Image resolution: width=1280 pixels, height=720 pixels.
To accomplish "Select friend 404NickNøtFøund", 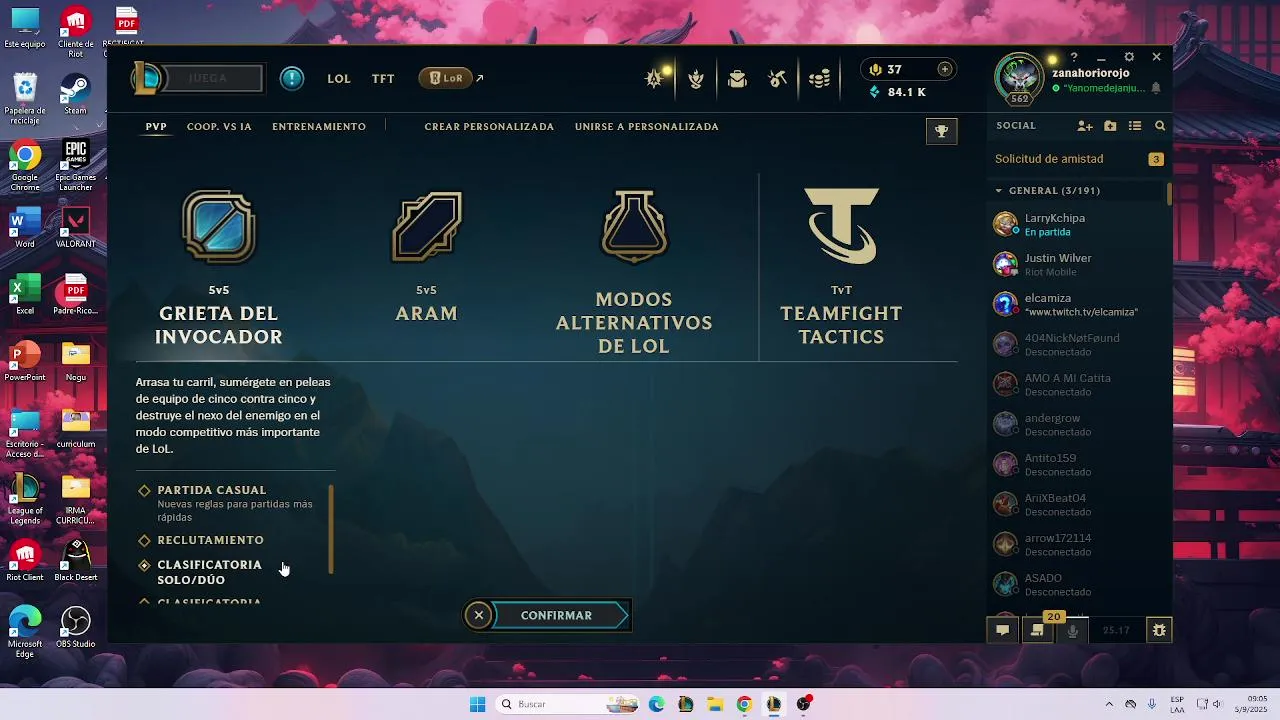I will click(x=1078, y=344).
